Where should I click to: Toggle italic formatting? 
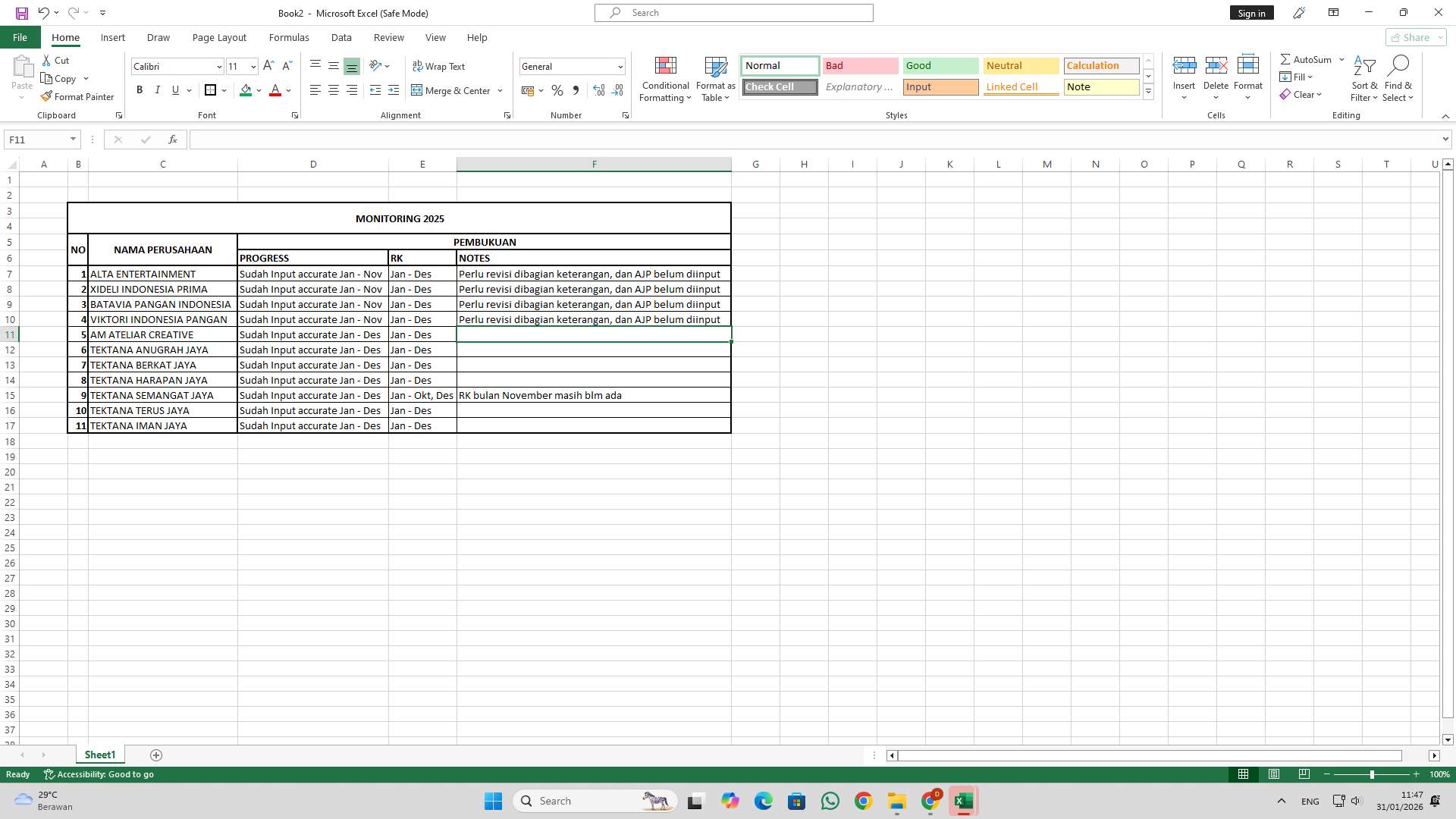[158, 90]
